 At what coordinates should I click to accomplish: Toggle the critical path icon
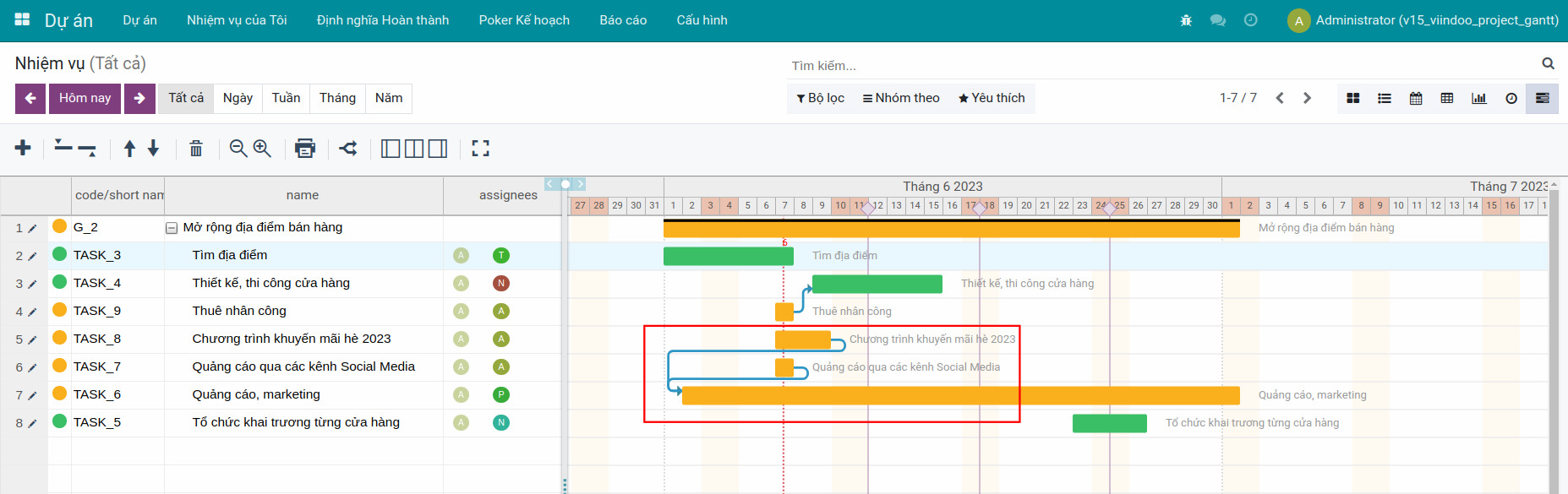point(348,149)
